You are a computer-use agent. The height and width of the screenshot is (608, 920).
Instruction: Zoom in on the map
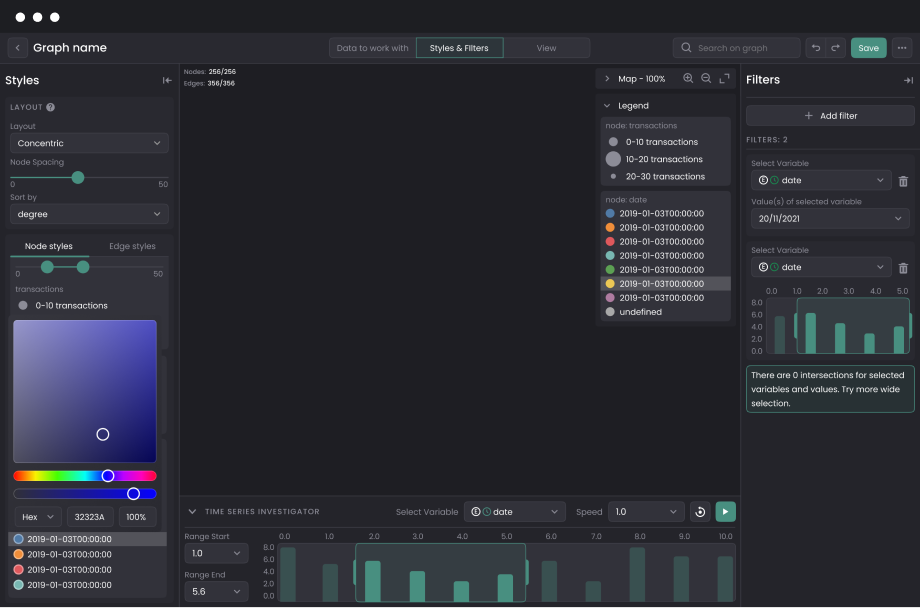click(x=688, y=79)
